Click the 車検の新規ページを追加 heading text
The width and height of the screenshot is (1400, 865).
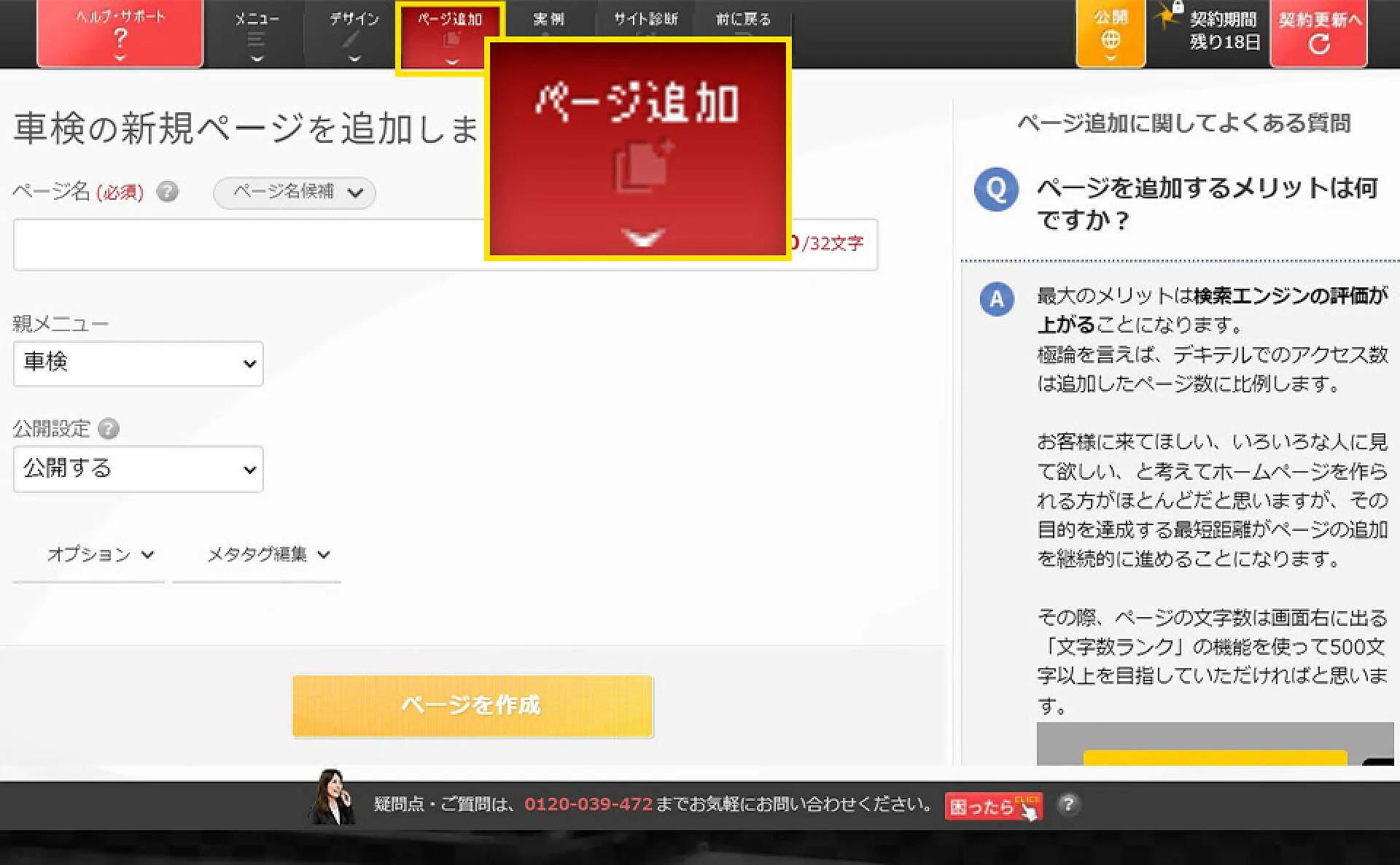[x=246, y=128]
